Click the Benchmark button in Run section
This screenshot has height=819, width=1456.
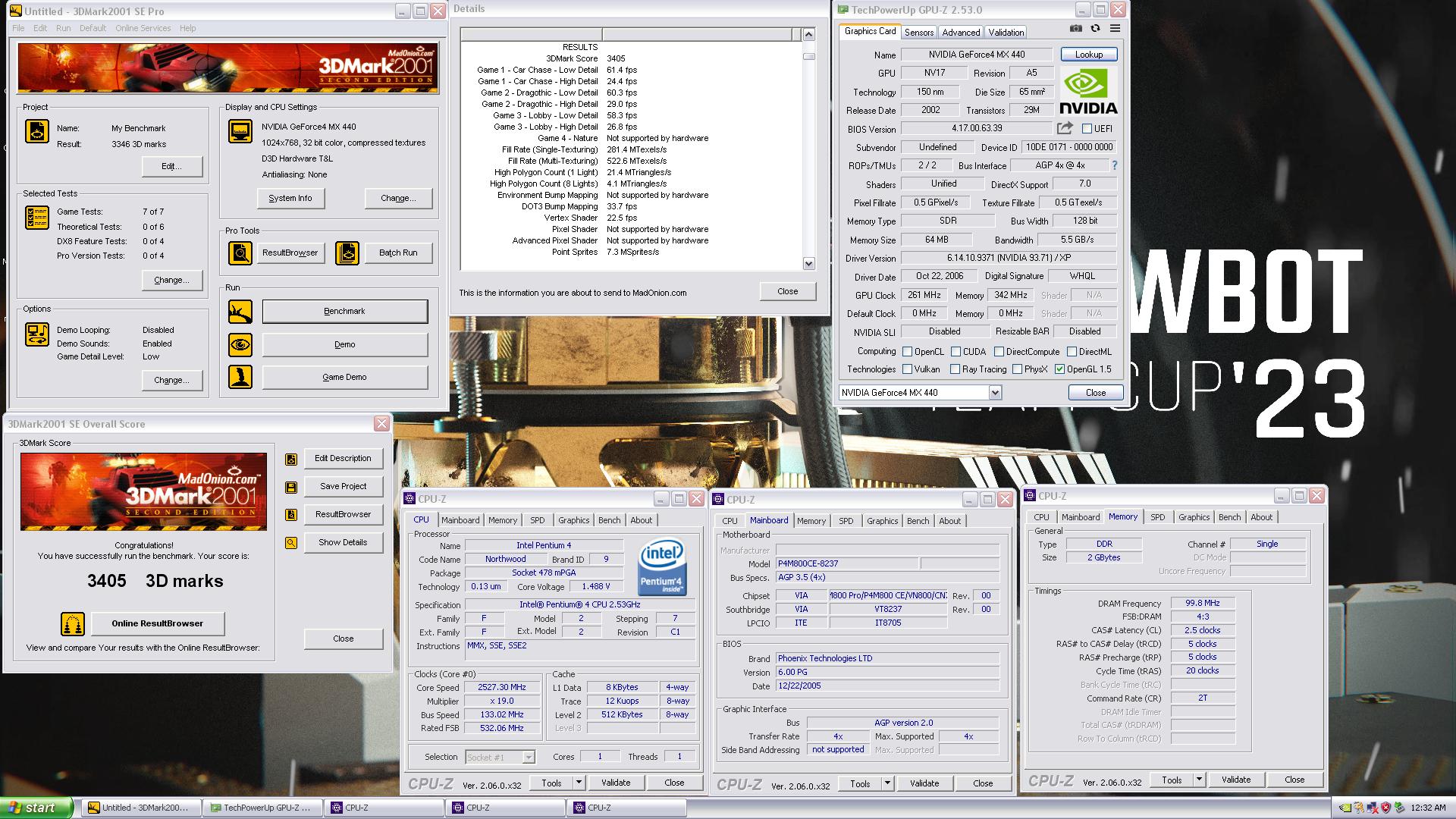point(345,312)
